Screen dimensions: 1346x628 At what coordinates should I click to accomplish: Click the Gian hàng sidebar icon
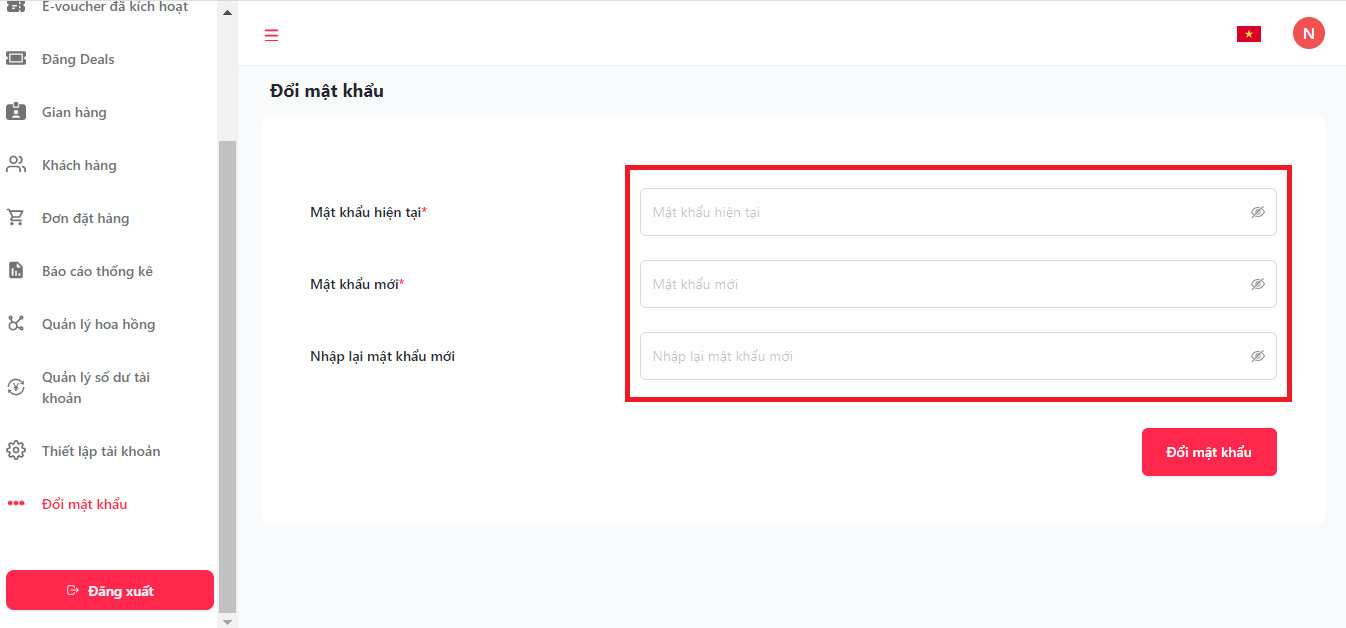16,112
